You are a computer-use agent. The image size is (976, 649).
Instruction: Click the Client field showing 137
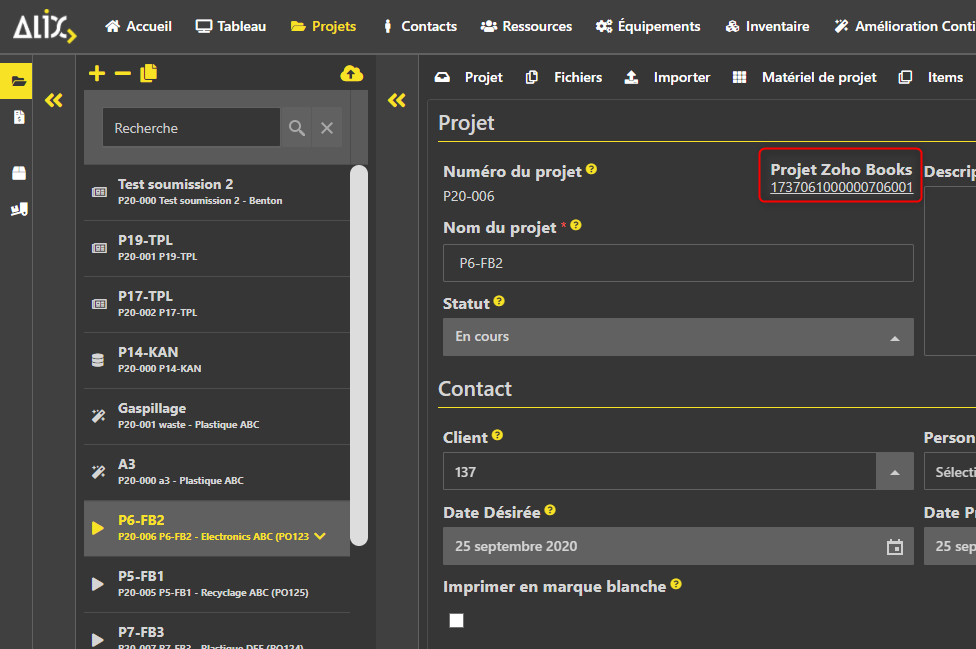[660, 472]
